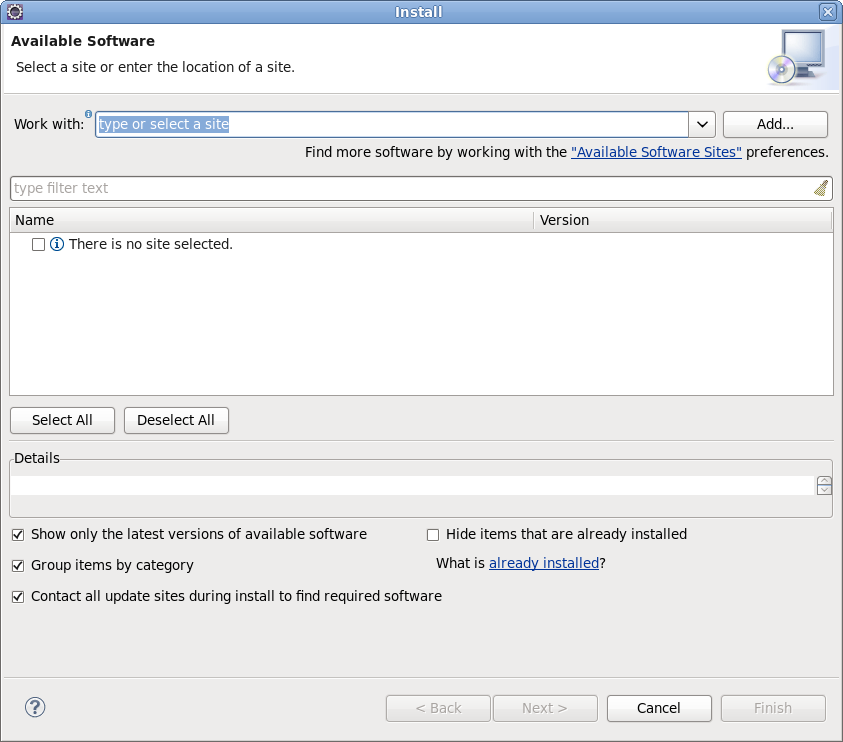Click the software installation graphic in the banner

800,56
